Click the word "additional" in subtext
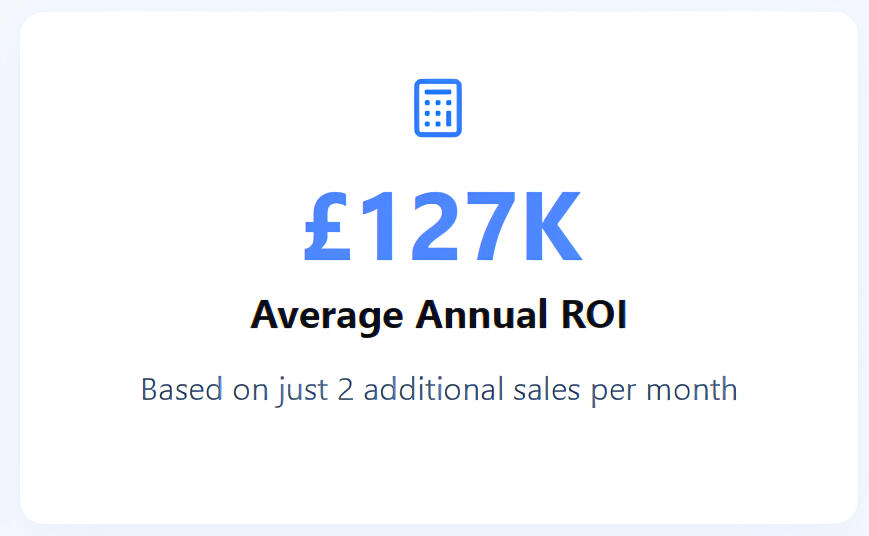 [433, 389]
